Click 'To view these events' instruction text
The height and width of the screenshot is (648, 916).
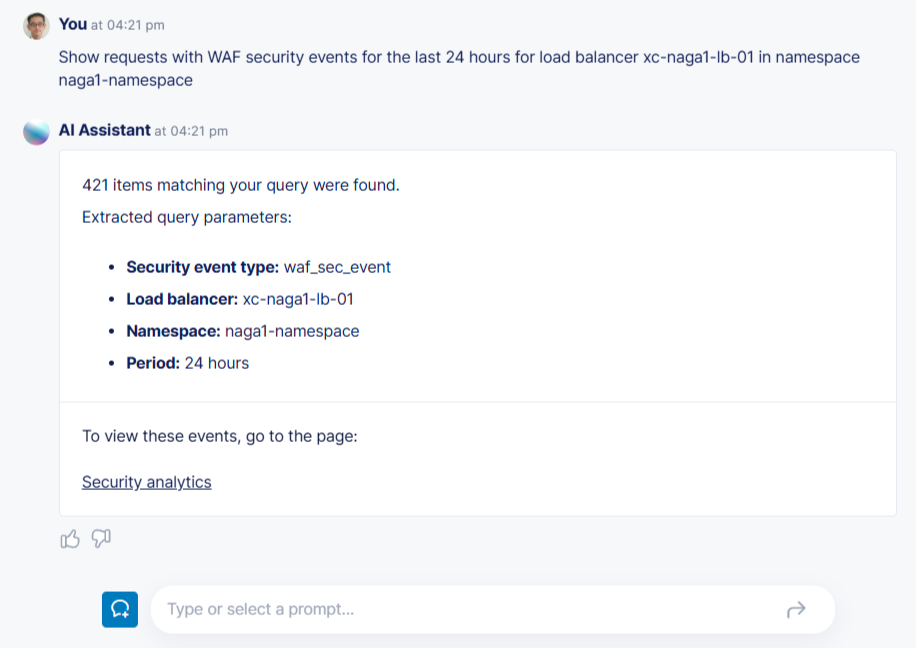(220, 436)
